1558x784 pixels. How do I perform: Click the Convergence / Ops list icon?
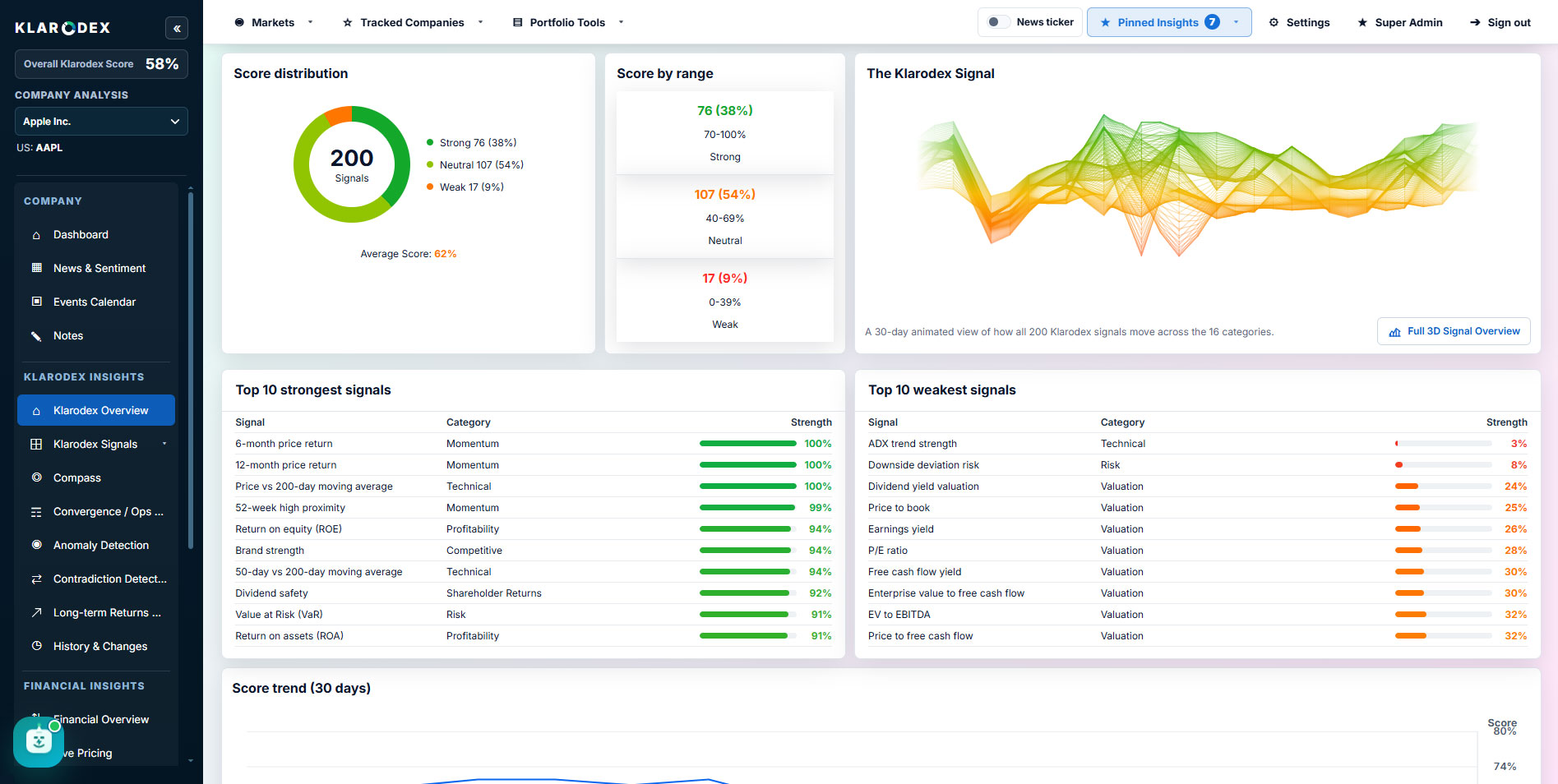coord(36,511)
